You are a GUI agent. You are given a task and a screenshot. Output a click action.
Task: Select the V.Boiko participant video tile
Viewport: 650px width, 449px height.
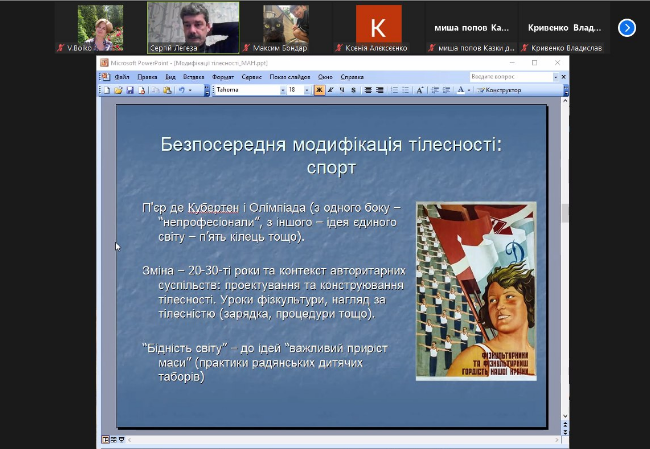coord(101,28)
